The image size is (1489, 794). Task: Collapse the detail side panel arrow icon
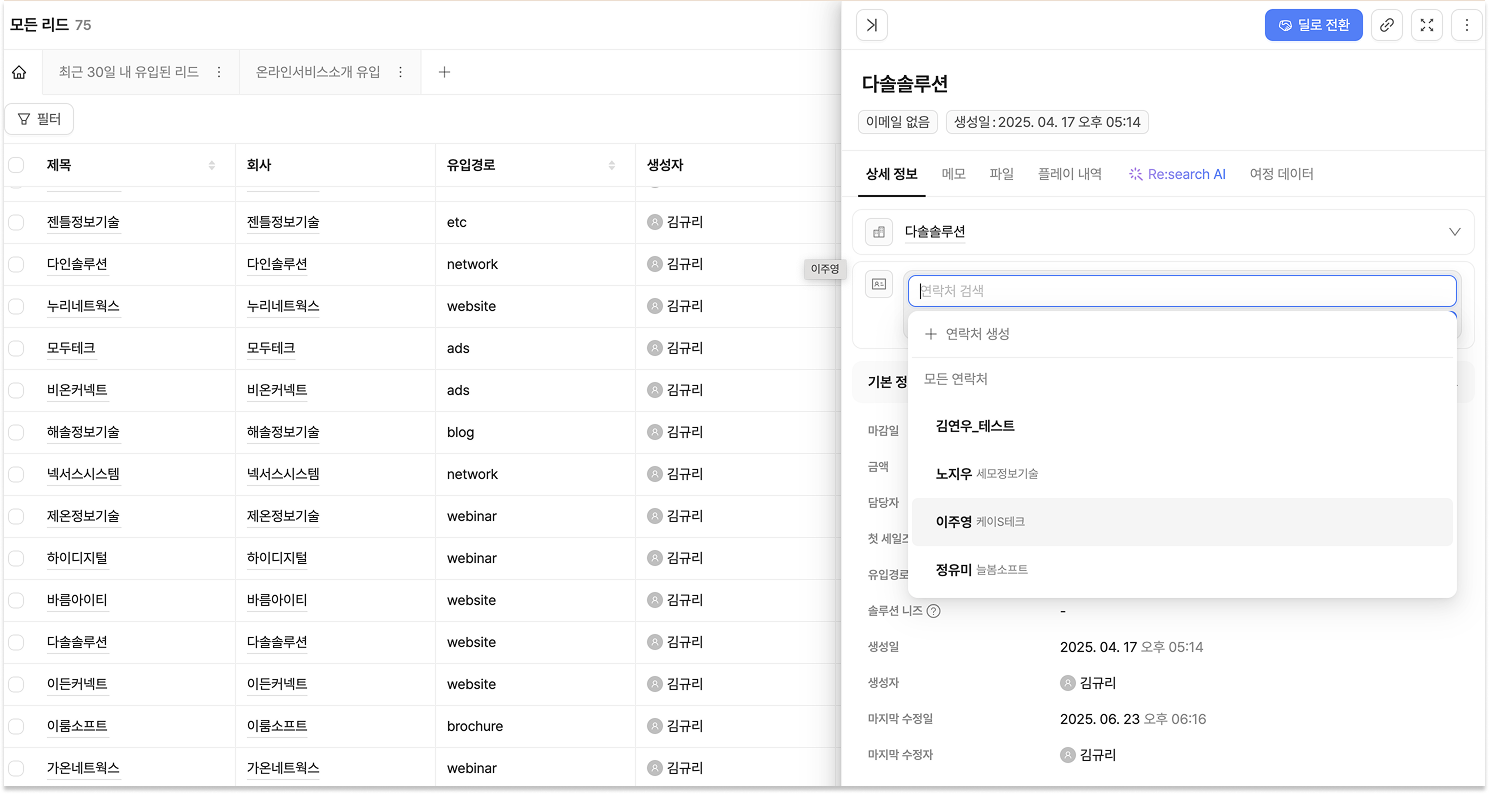point(871,26)
